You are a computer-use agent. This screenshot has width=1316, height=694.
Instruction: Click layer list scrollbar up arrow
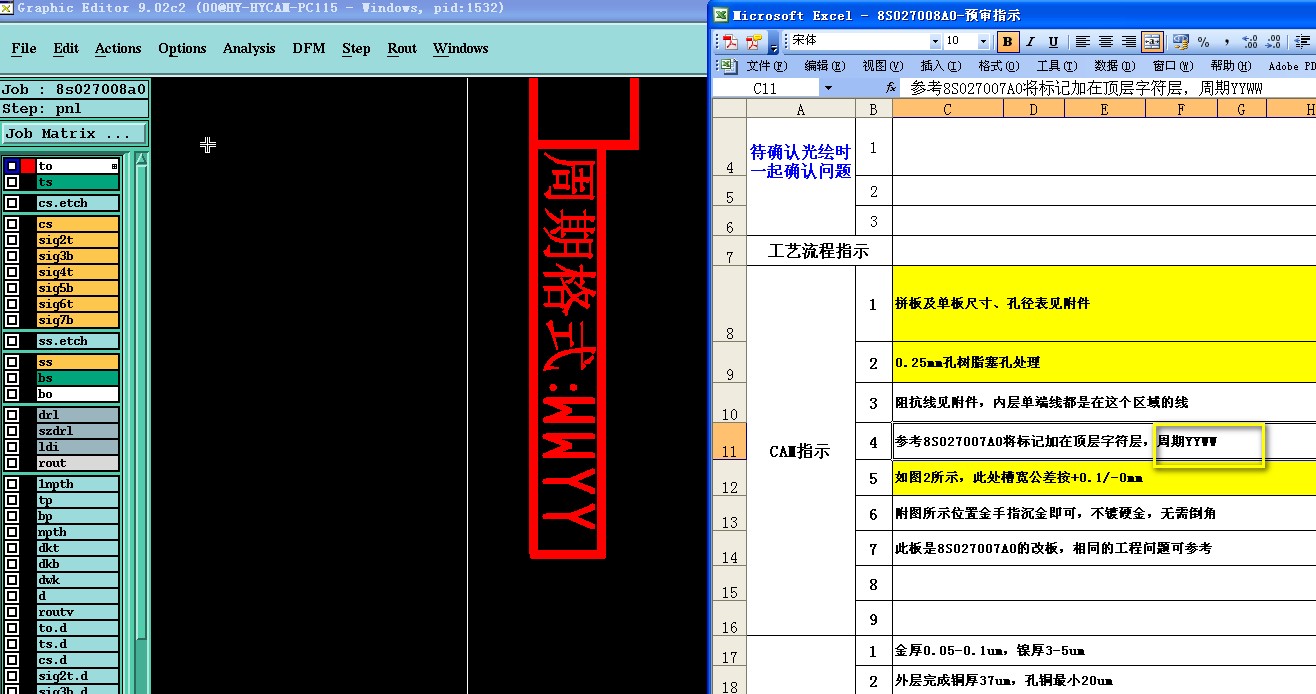point(142,159)
